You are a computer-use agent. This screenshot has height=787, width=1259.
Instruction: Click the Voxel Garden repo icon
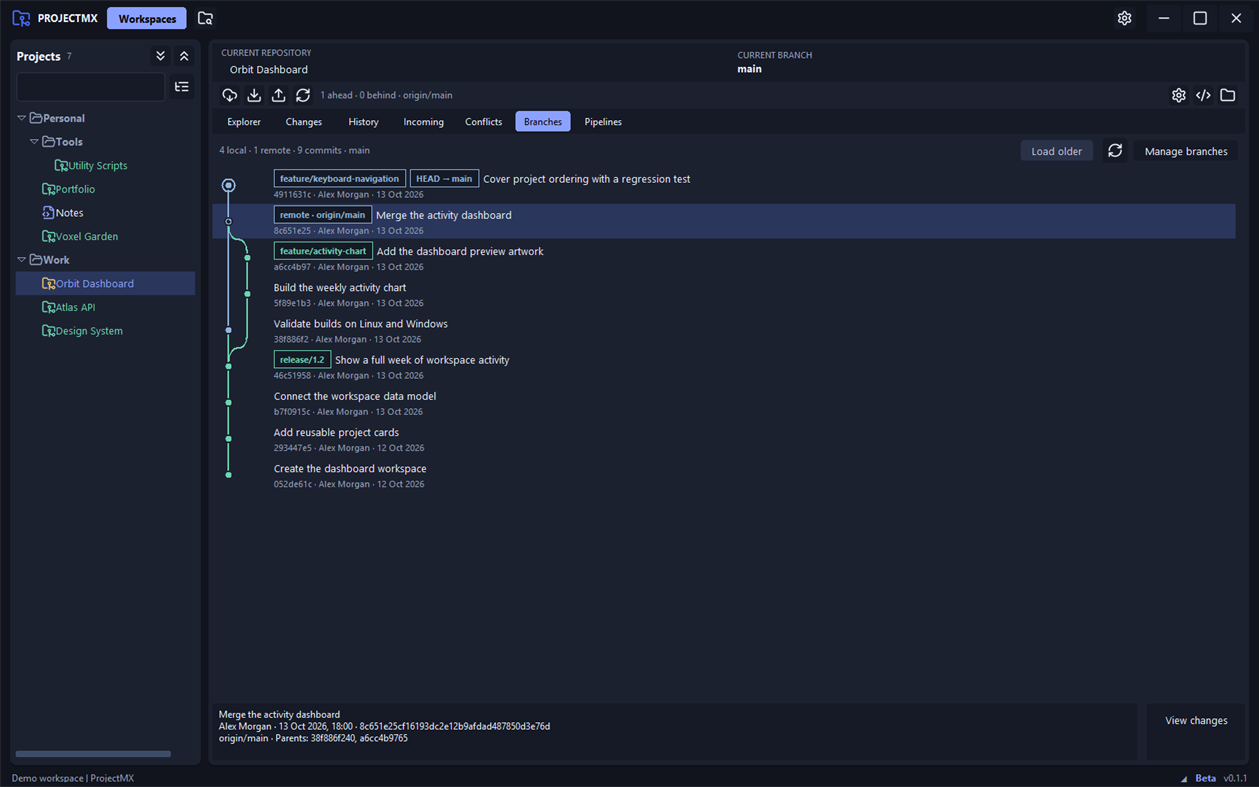pos(48,237)
